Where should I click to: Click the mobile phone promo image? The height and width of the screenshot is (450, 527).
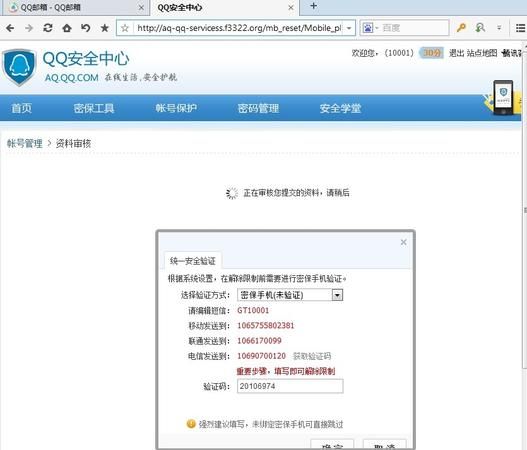pos(503,98)
